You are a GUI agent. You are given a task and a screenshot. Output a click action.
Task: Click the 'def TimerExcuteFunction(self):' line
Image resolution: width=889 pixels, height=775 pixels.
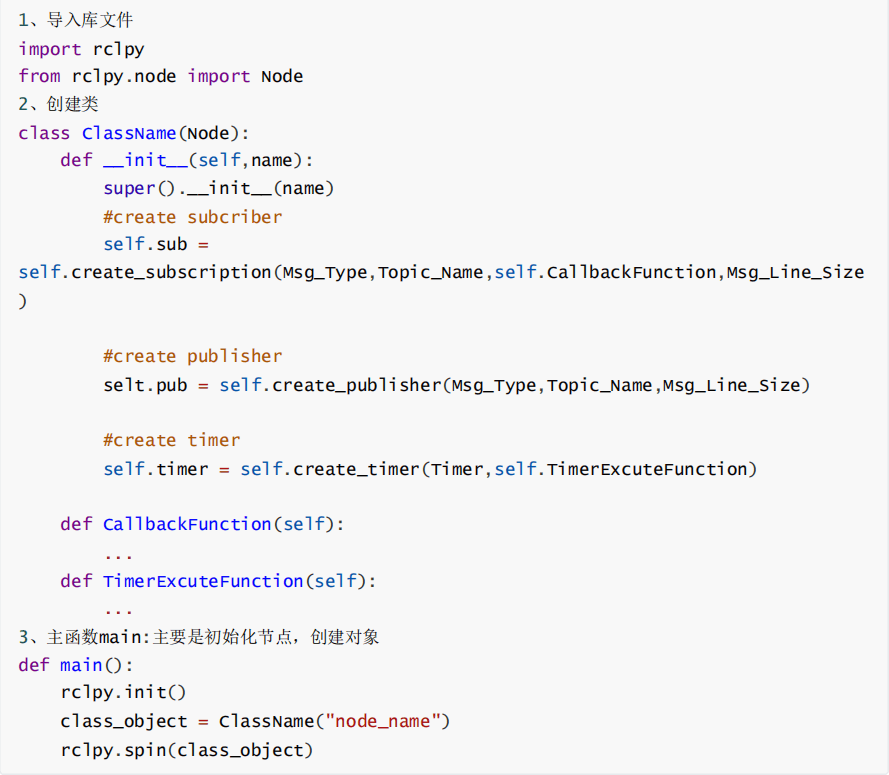click(x=218, y=581)
